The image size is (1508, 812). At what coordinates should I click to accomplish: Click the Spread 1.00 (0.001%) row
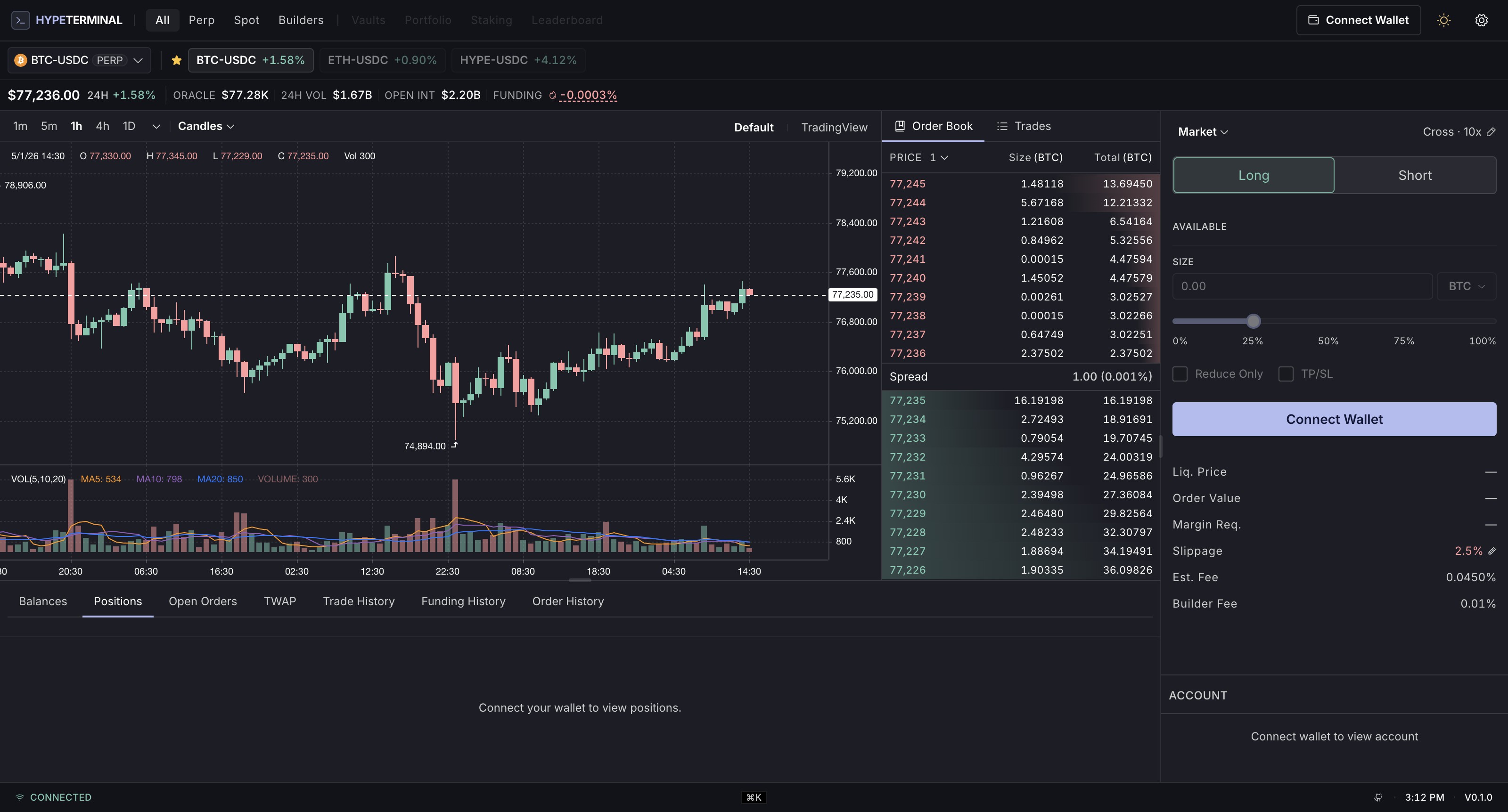point(1020,377)
